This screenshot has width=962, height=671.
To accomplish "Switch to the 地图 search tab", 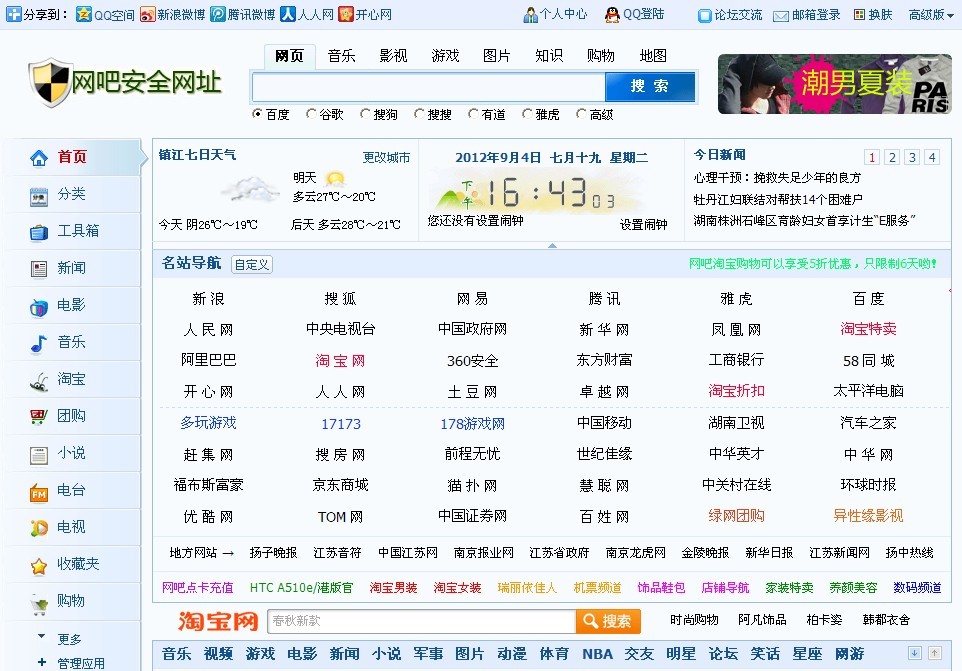I will [652, 56].
